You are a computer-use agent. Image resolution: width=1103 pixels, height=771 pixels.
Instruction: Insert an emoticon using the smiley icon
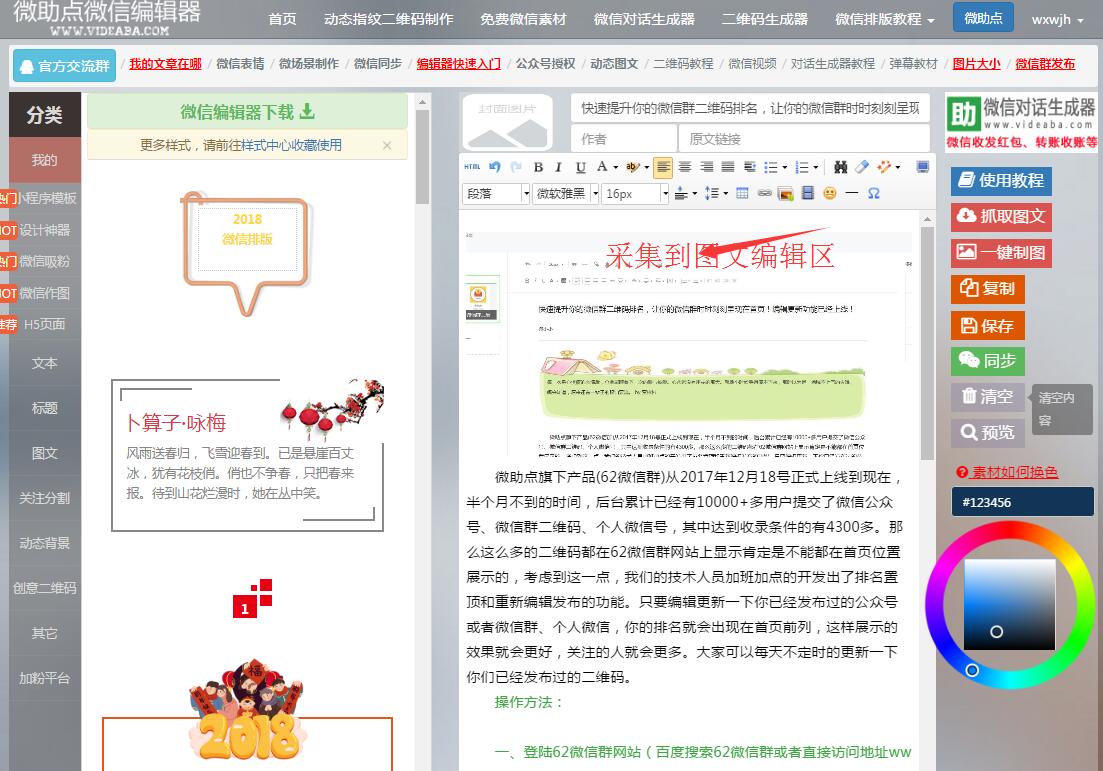pos(829,193)
